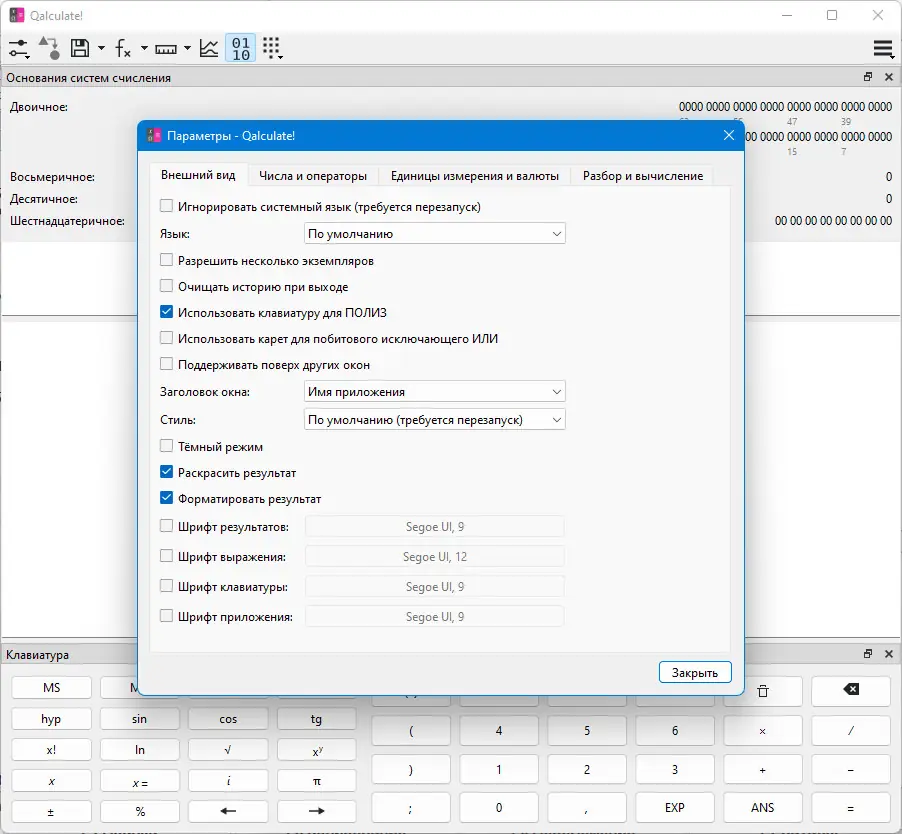Viewport: 902px width, 834px height.
Task: Open the units ruler icon
Action: (x=166, y=49)
